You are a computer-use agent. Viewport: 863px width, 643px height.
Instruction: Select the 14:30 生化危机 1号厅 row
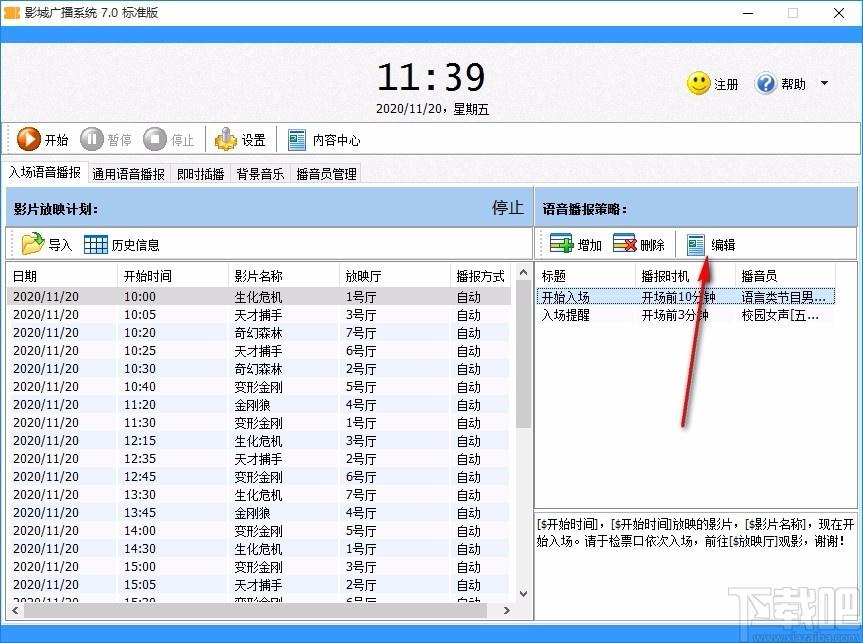[259, 548]
